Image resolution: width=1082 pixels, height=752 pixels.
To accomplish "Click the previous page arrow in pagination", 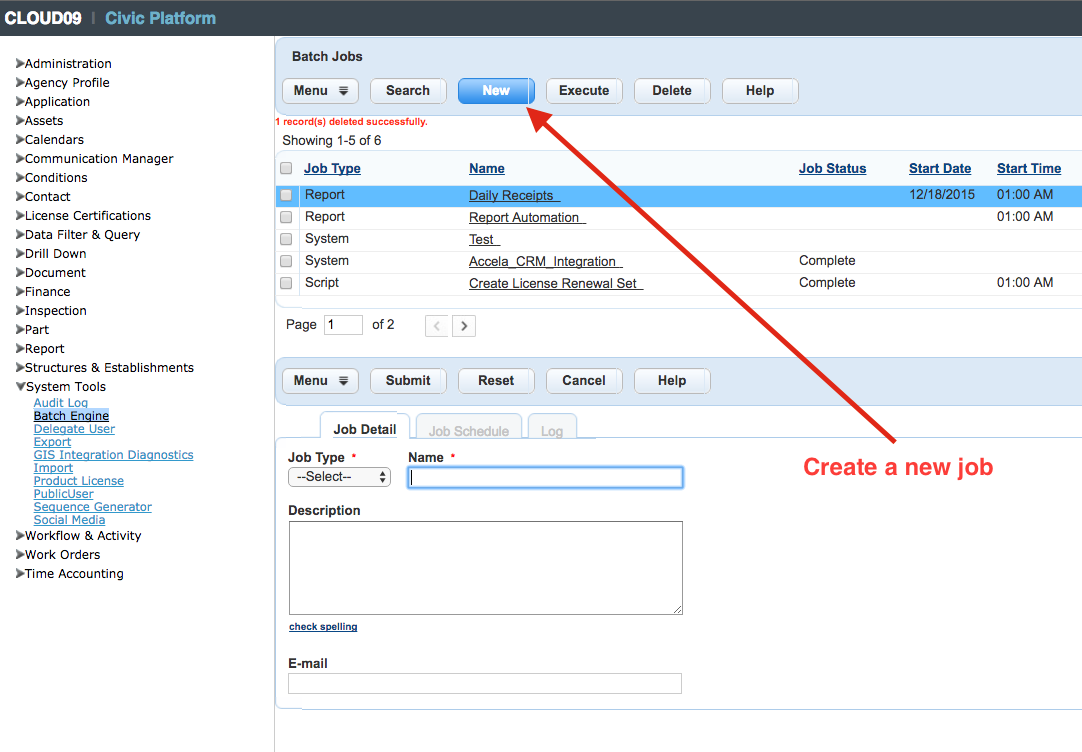I will [x=437, y=326].
